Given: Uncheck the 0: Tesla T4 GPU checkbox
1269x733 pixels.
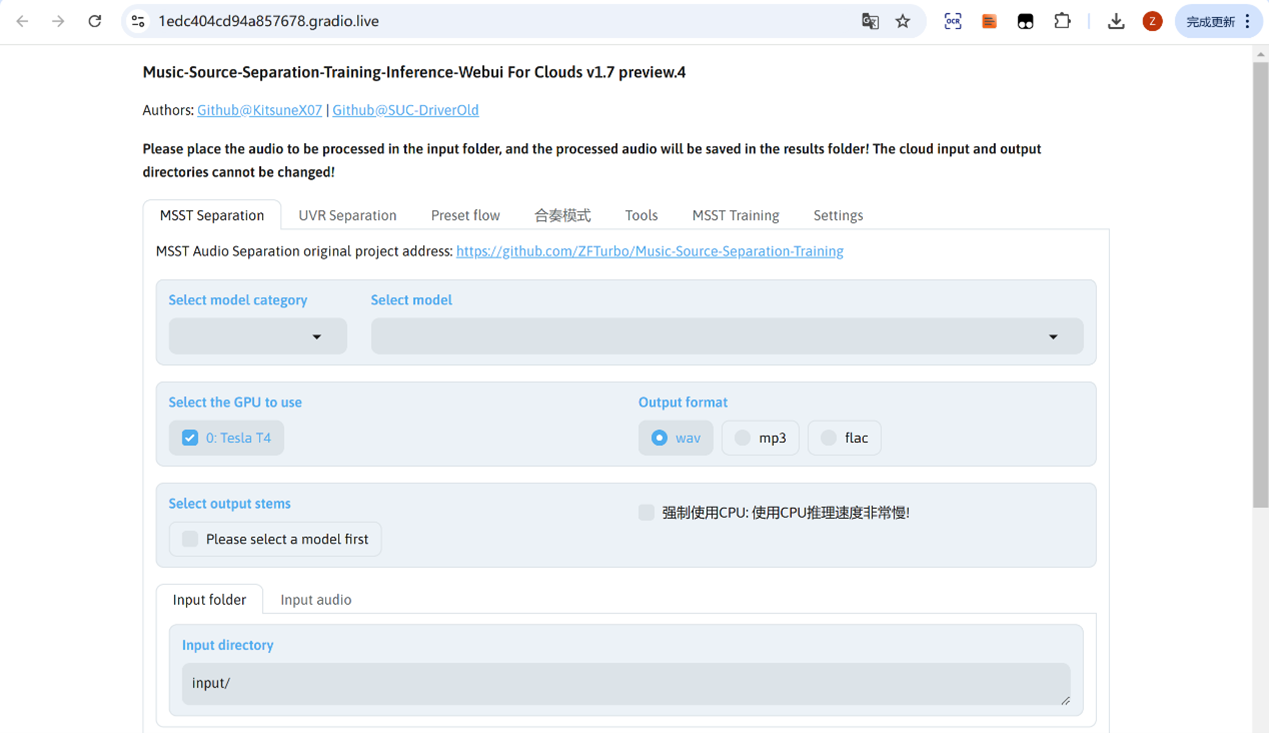Looking at the screenshot, I should (190, 438).
